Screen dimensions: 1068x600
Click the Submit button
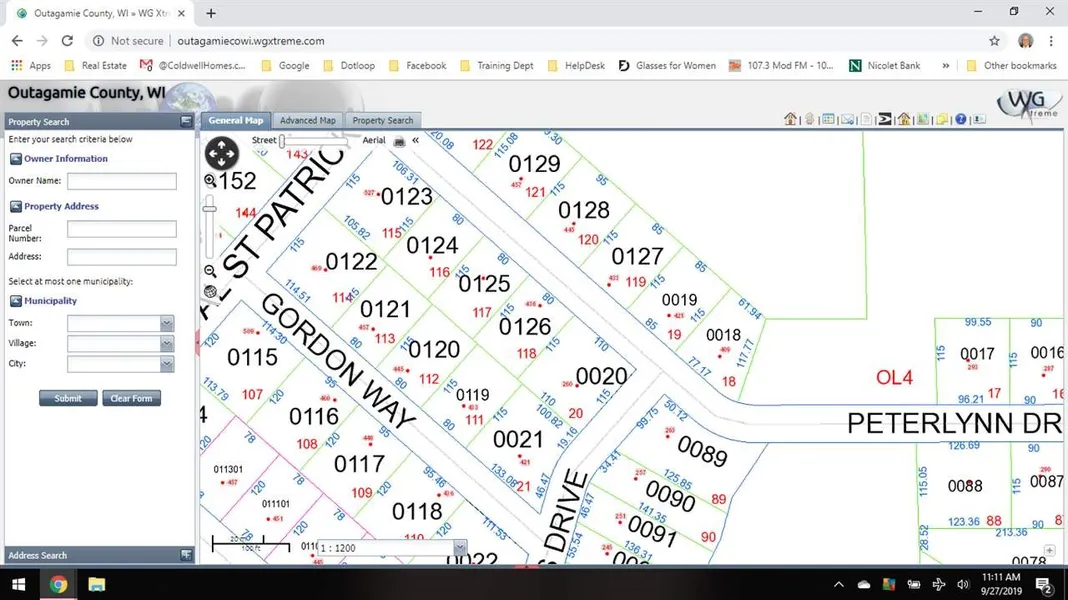(68, 398)
